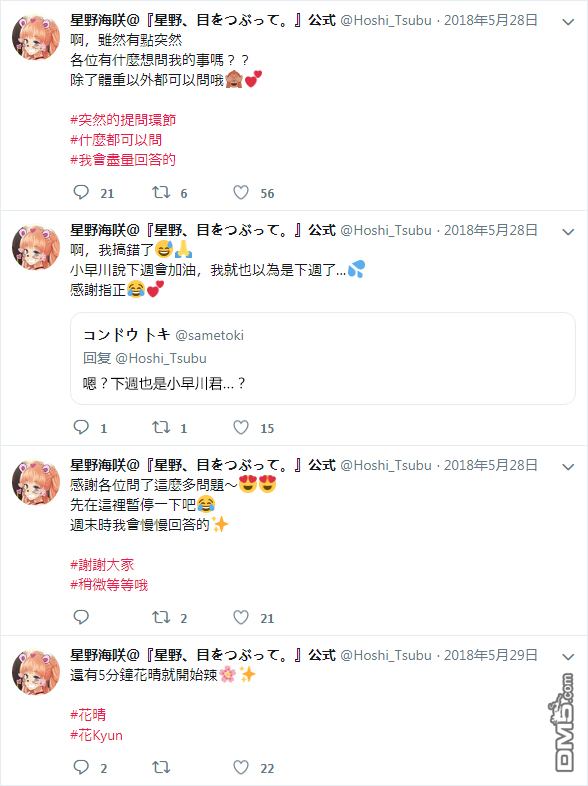Open profile avatar of first tweet
The width and height of the screenshot is (588, 786).
coord(36,38)
